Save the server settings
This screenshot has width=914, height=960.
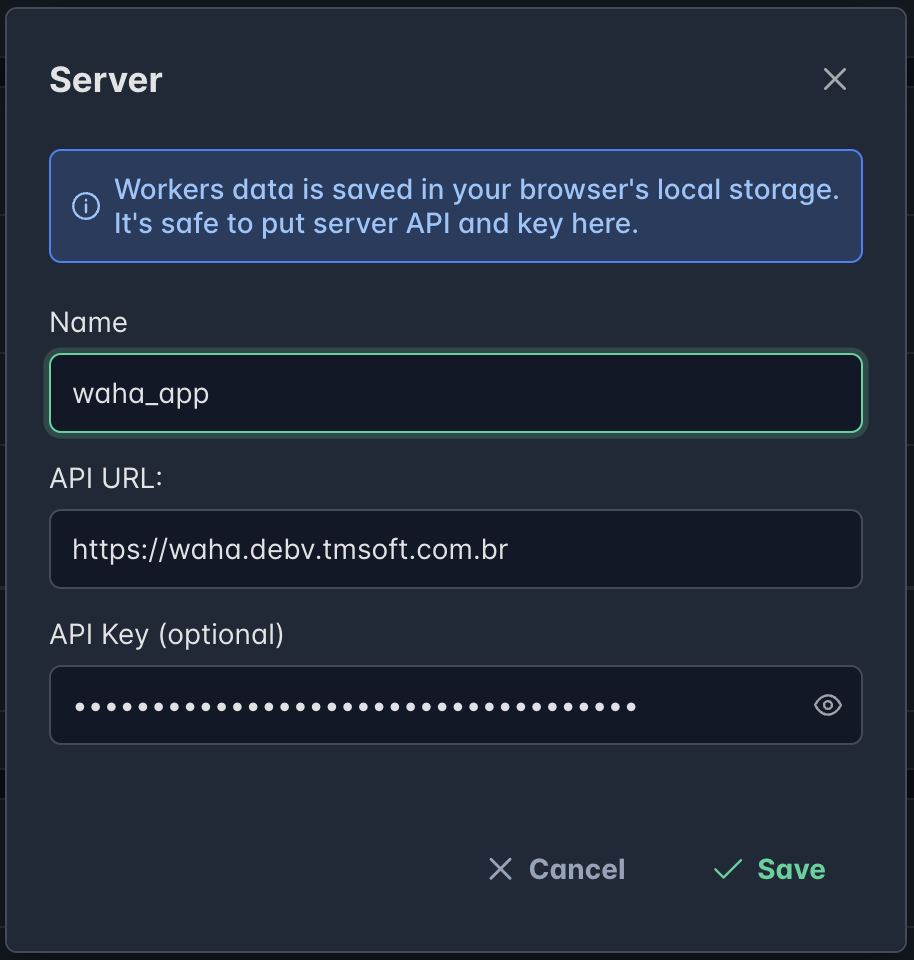click(770, 869)
